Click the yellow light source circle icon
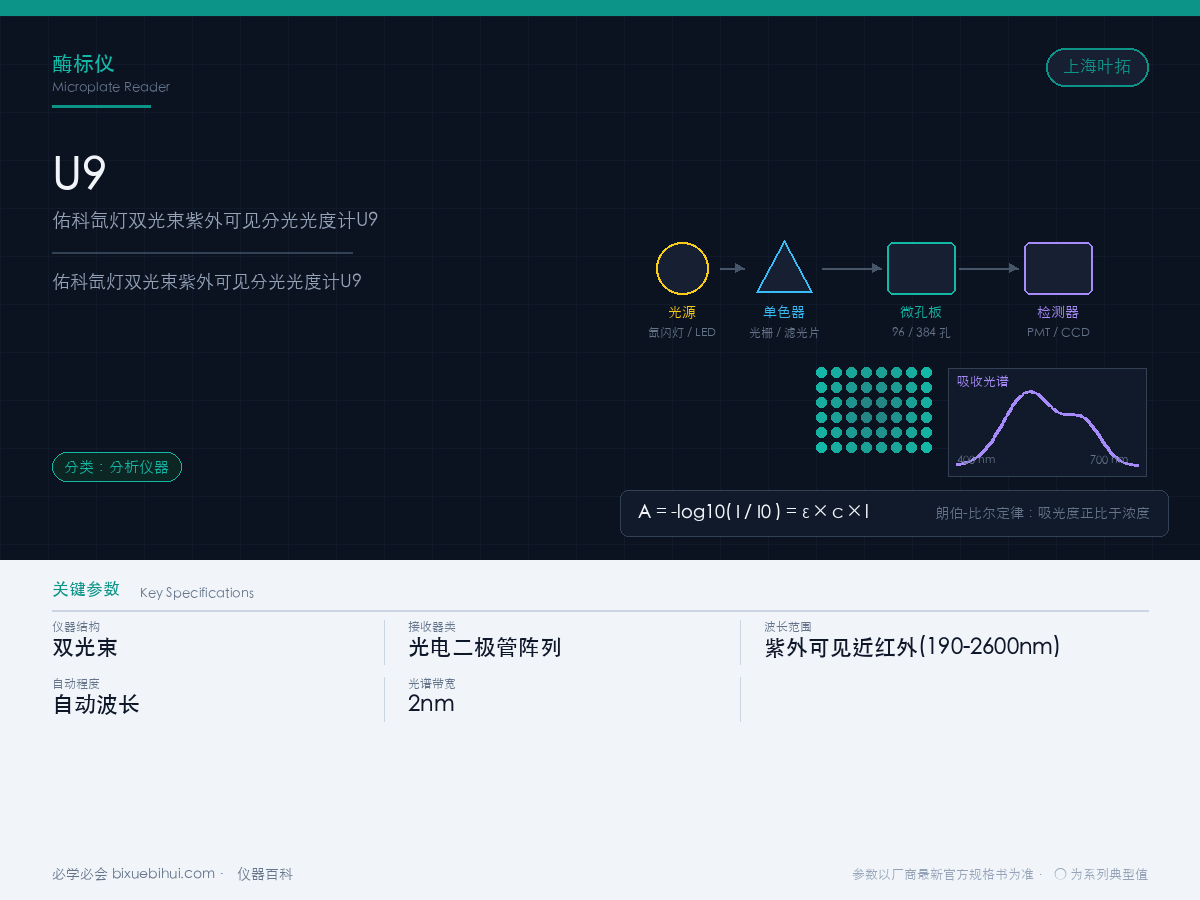This screenshot has height=900, width=1200. click(x=682, y=268)
